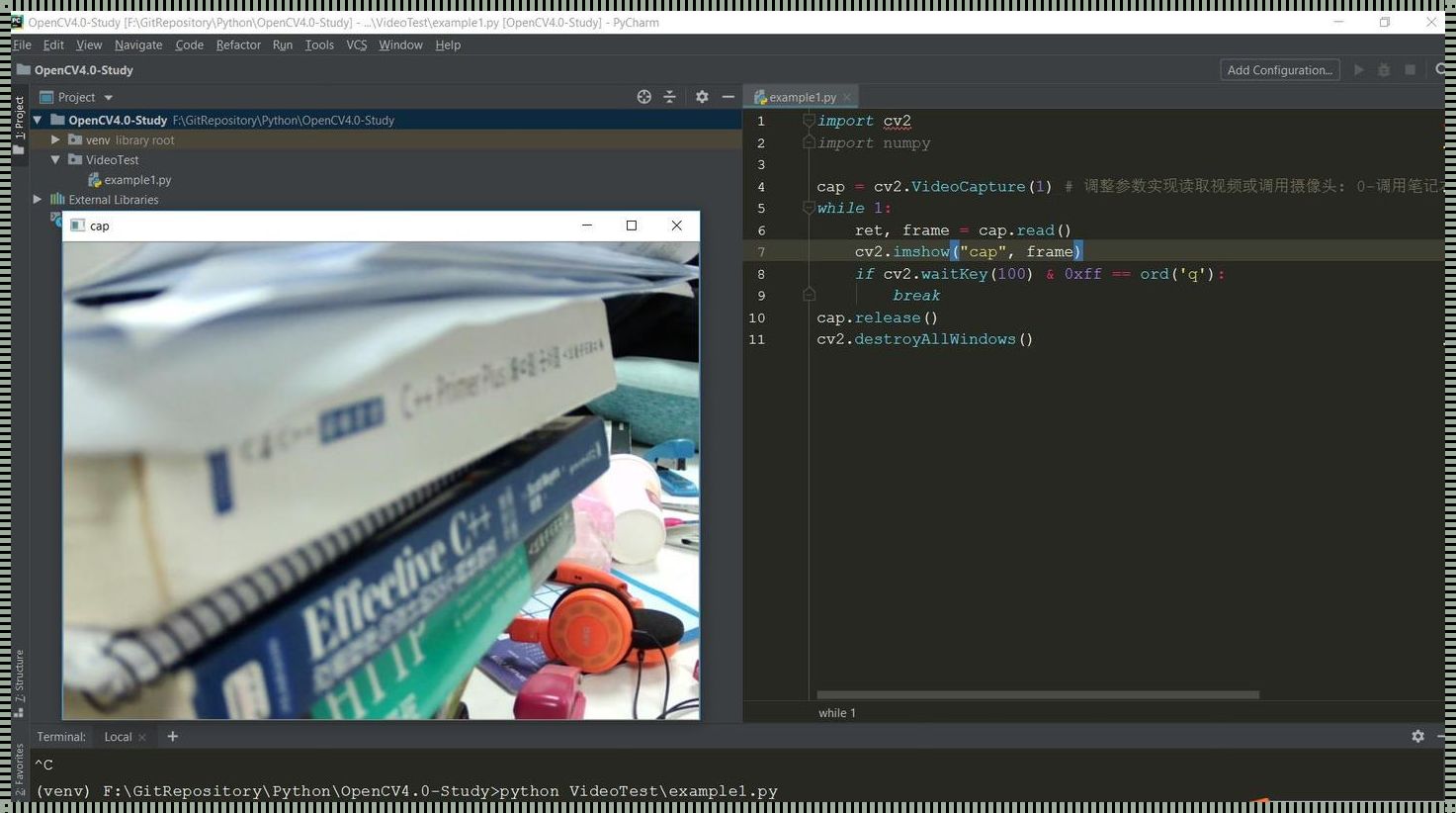Image resolution: width=1456 pixels, height=813 pixels.
Task: Click the Add Configuration button
Action: 1280,70
